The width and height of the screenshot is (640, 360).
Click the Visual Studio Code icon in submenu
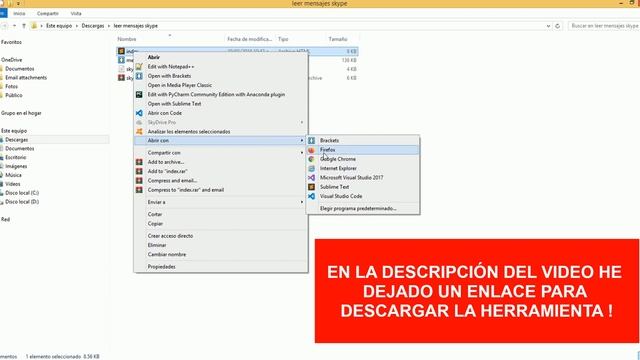[311, 196]
